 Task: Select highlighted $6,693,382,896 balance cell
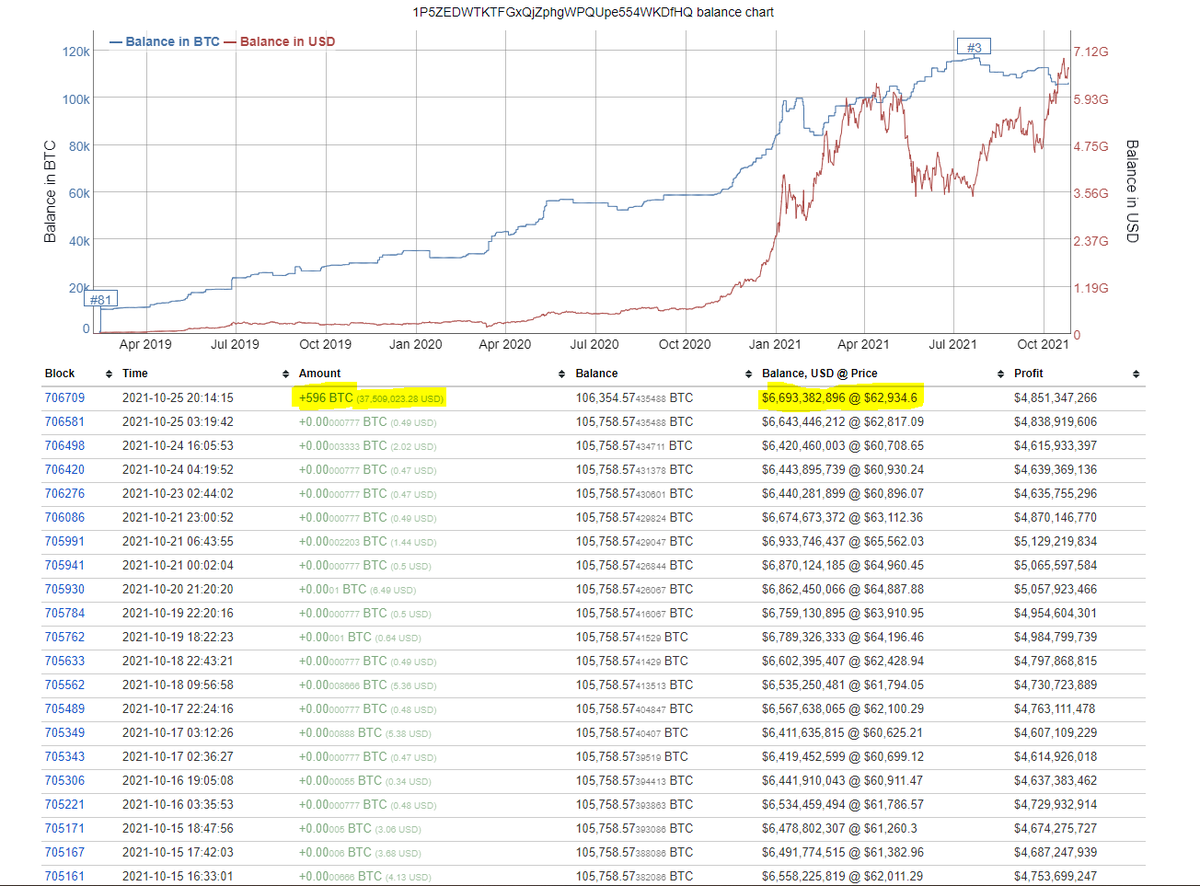click(840, 398)
